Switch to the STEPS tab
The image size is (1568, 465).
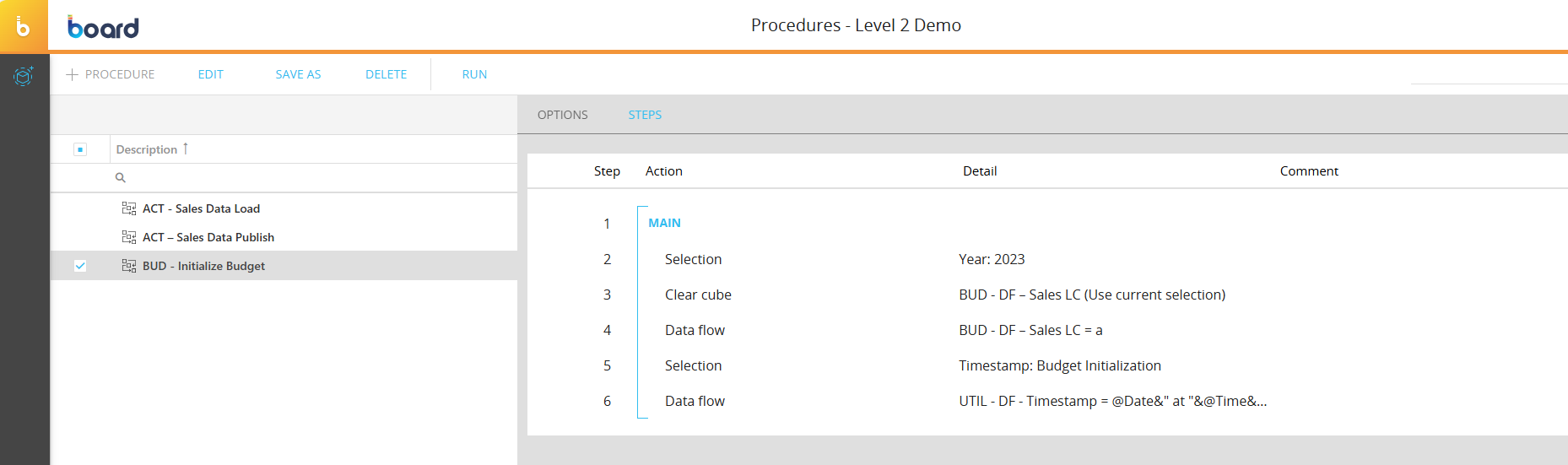(645, 115)
